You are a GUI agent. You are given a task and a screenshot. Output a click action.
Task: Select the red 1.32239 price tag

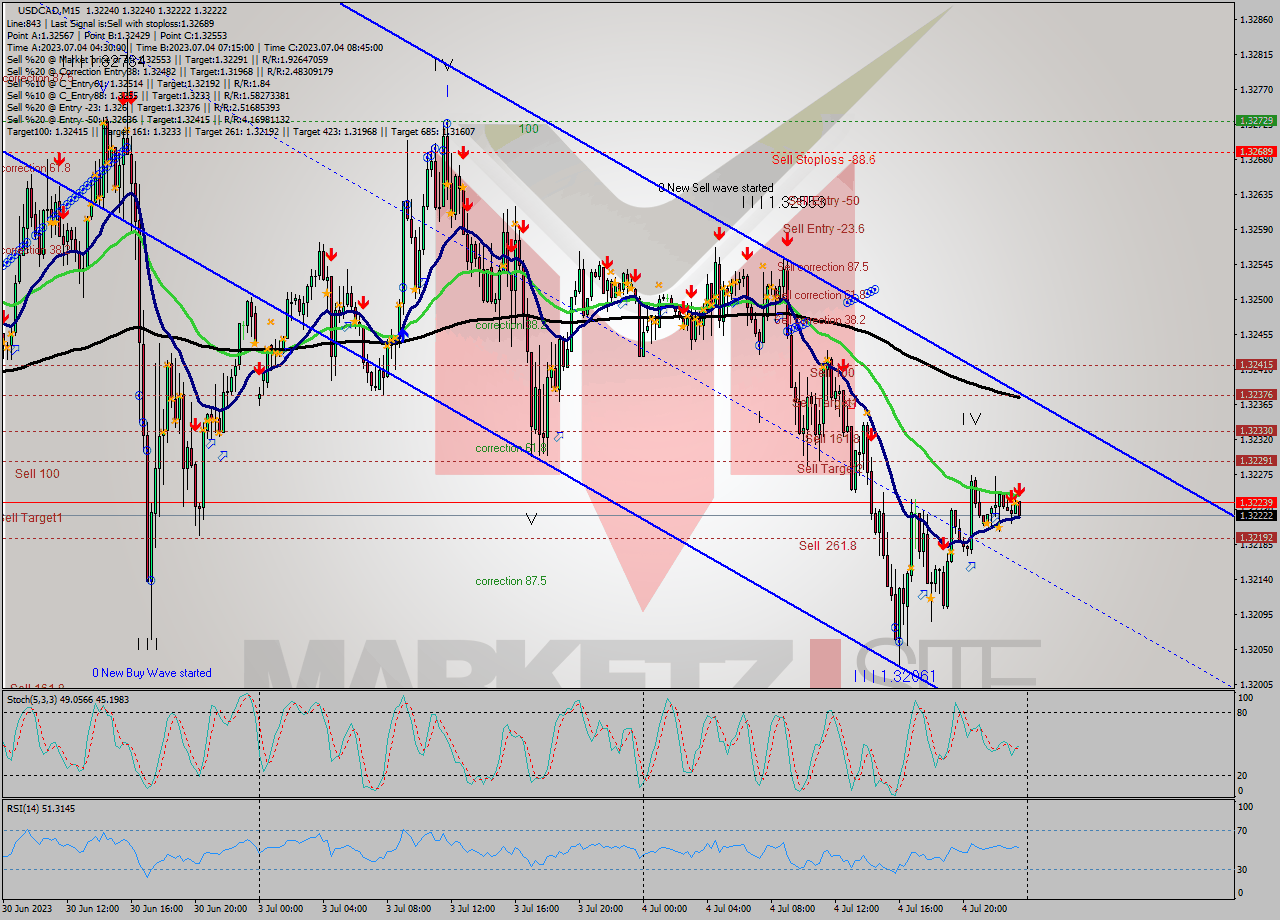[1255, 502]
